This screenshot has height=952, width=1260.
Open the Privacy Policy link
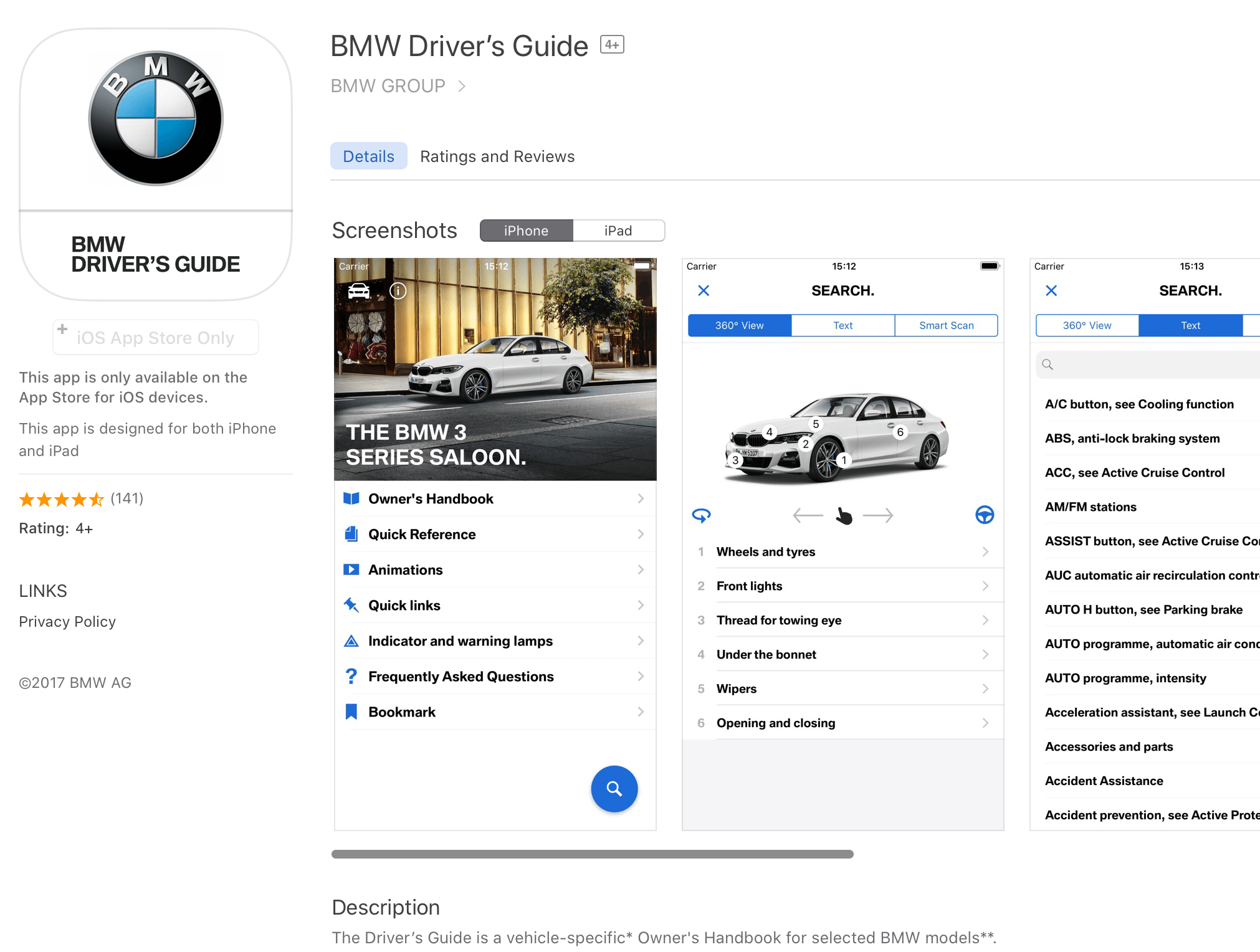(67, 622)
